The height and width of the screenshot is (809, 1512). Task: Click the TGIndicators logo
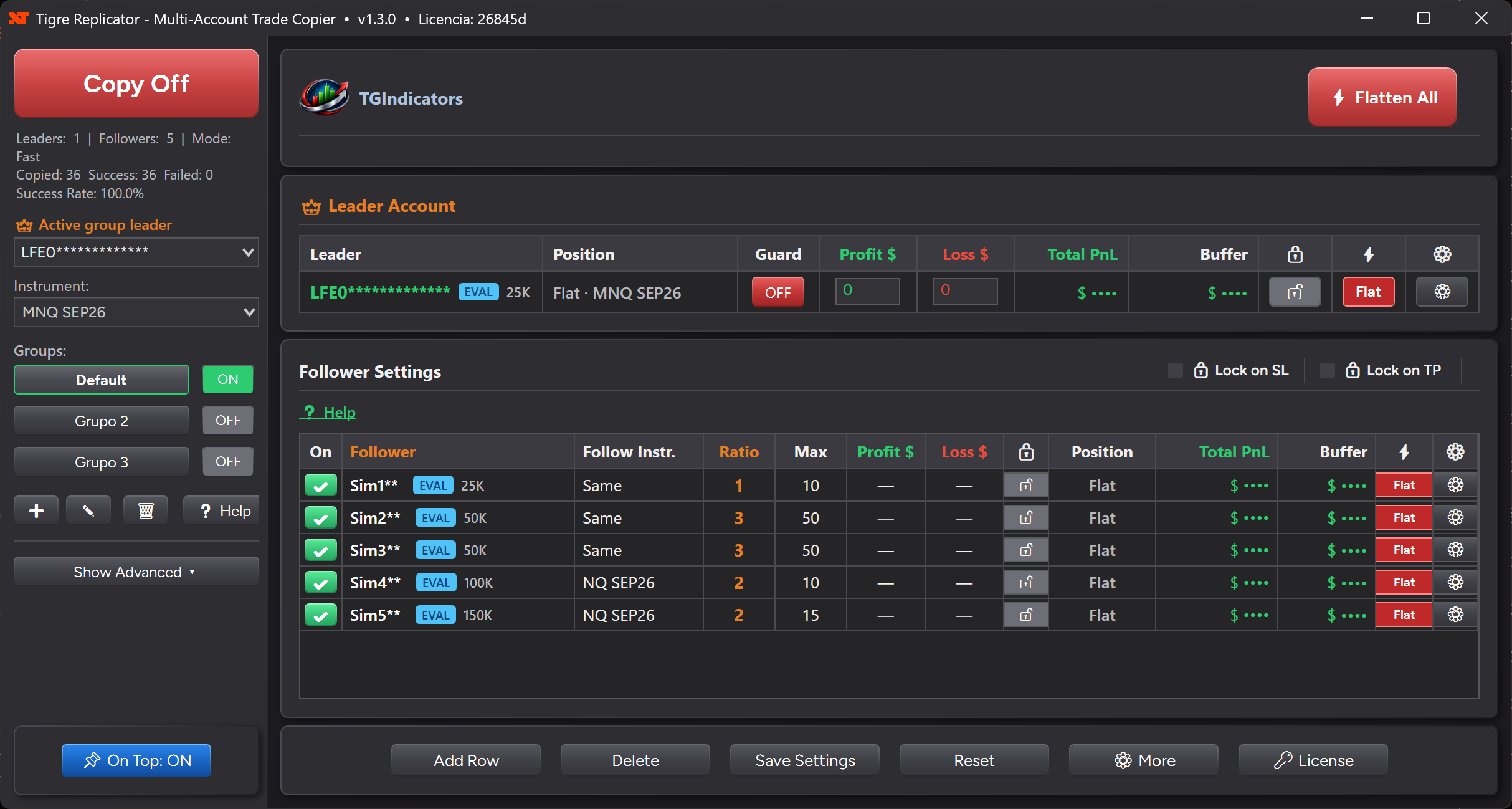click(x=325, y=97)
